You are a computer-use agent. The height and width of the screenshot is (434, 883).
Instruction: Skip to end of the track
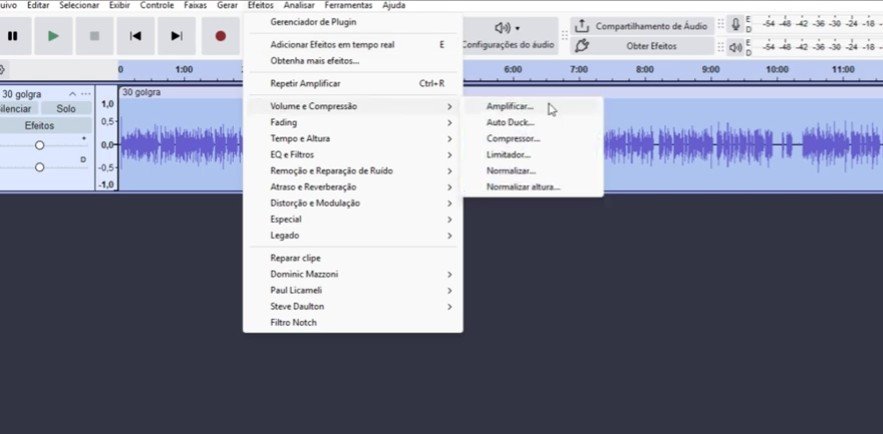pyautogui.click(x=177, y=36)
